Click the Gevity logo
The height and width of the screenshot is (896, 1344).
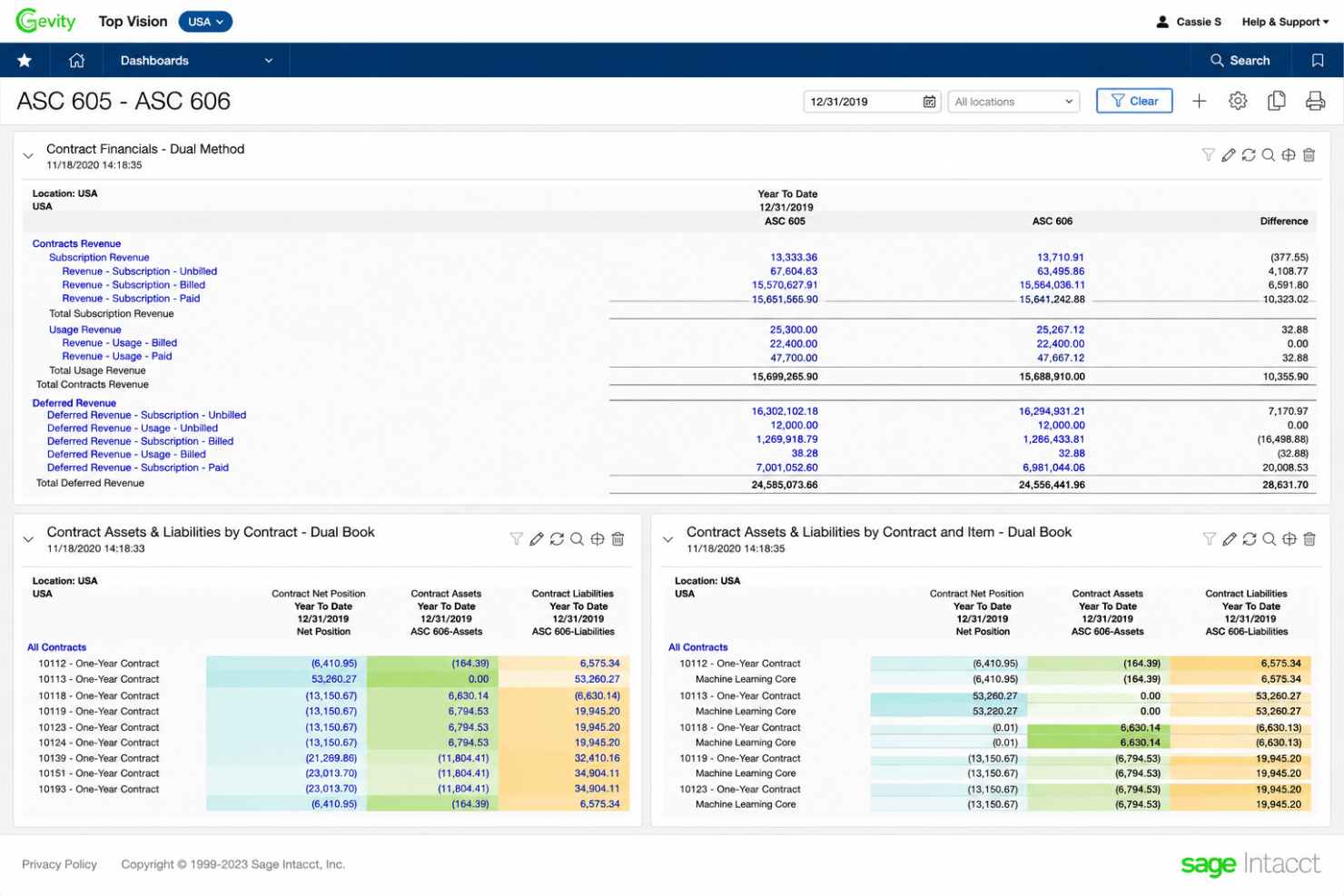pos(45,21)
